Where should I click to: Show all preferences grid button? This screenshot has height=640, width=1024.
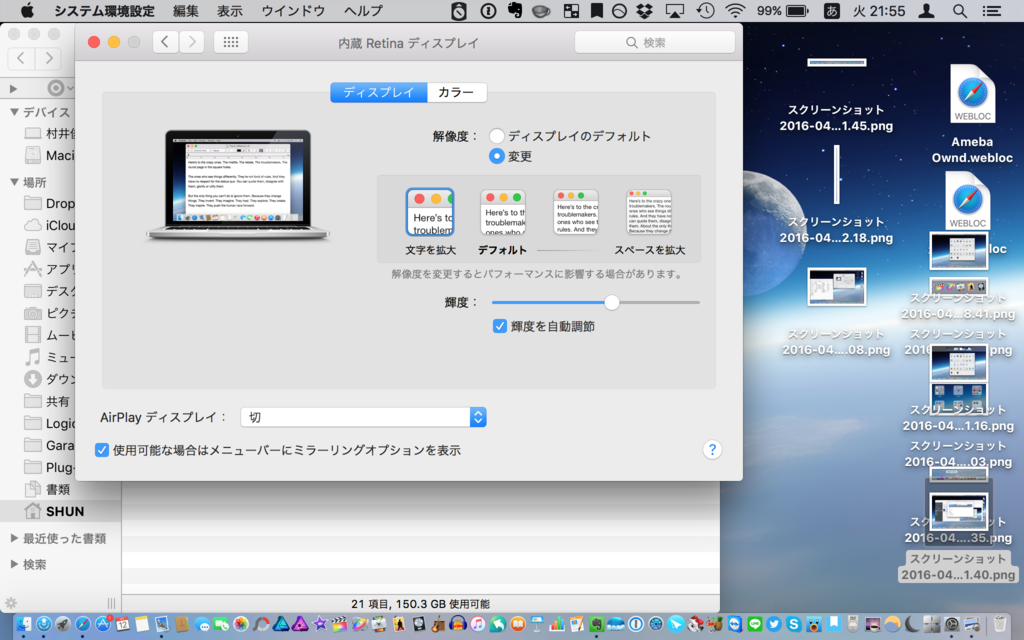click(x=231, y=42)
